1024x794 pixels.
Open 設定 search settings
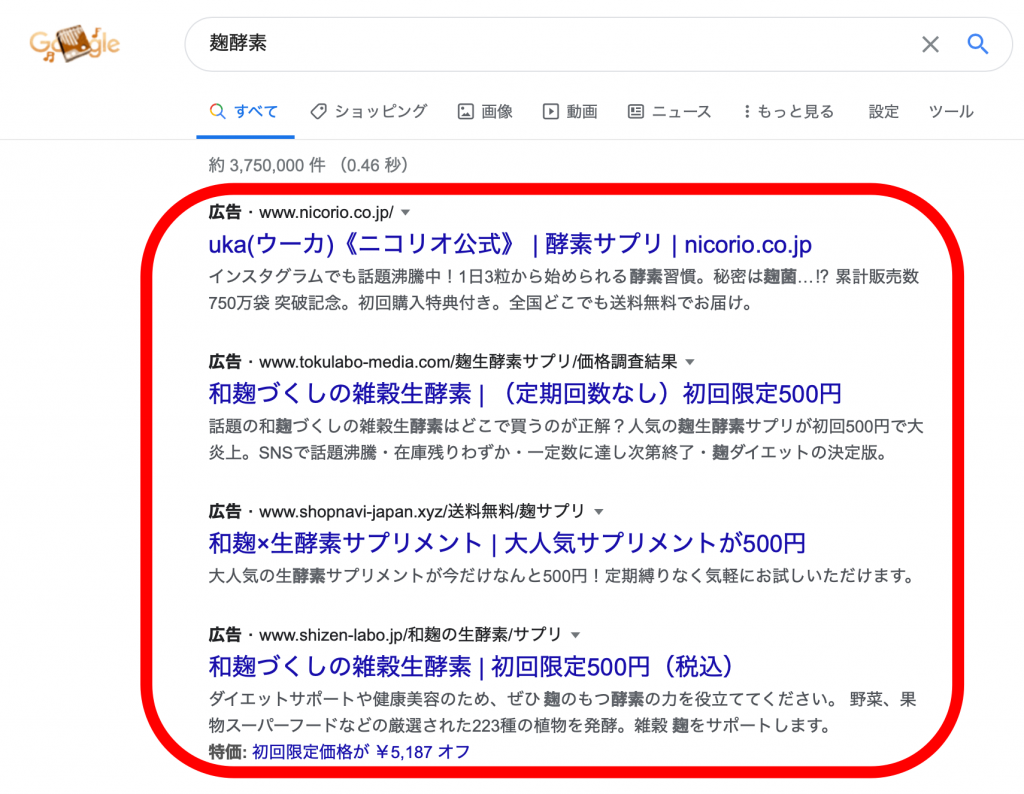884,112
